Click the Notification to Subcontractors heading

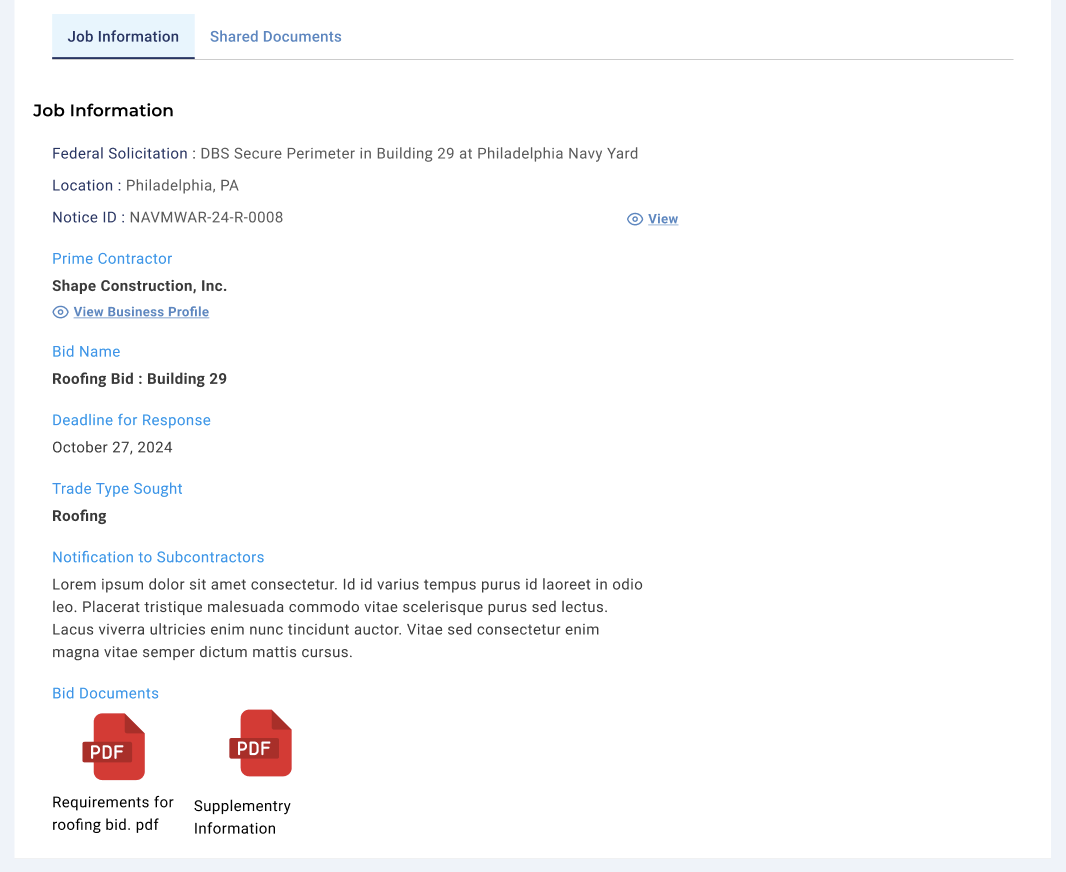tap(158, 557)
